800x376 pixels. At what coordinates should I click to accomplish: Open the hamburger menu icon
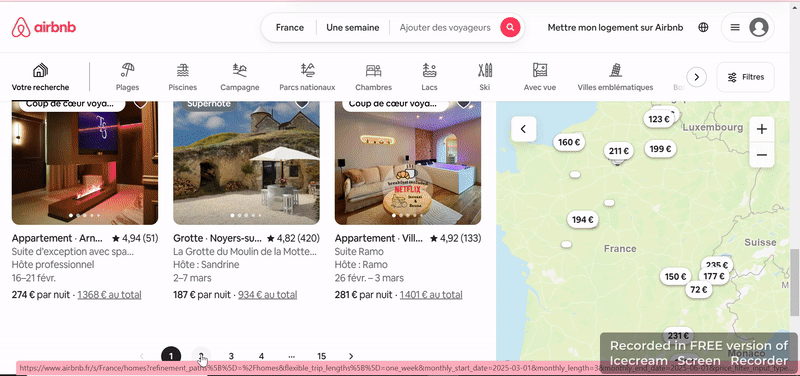click(x=735, y=28)
